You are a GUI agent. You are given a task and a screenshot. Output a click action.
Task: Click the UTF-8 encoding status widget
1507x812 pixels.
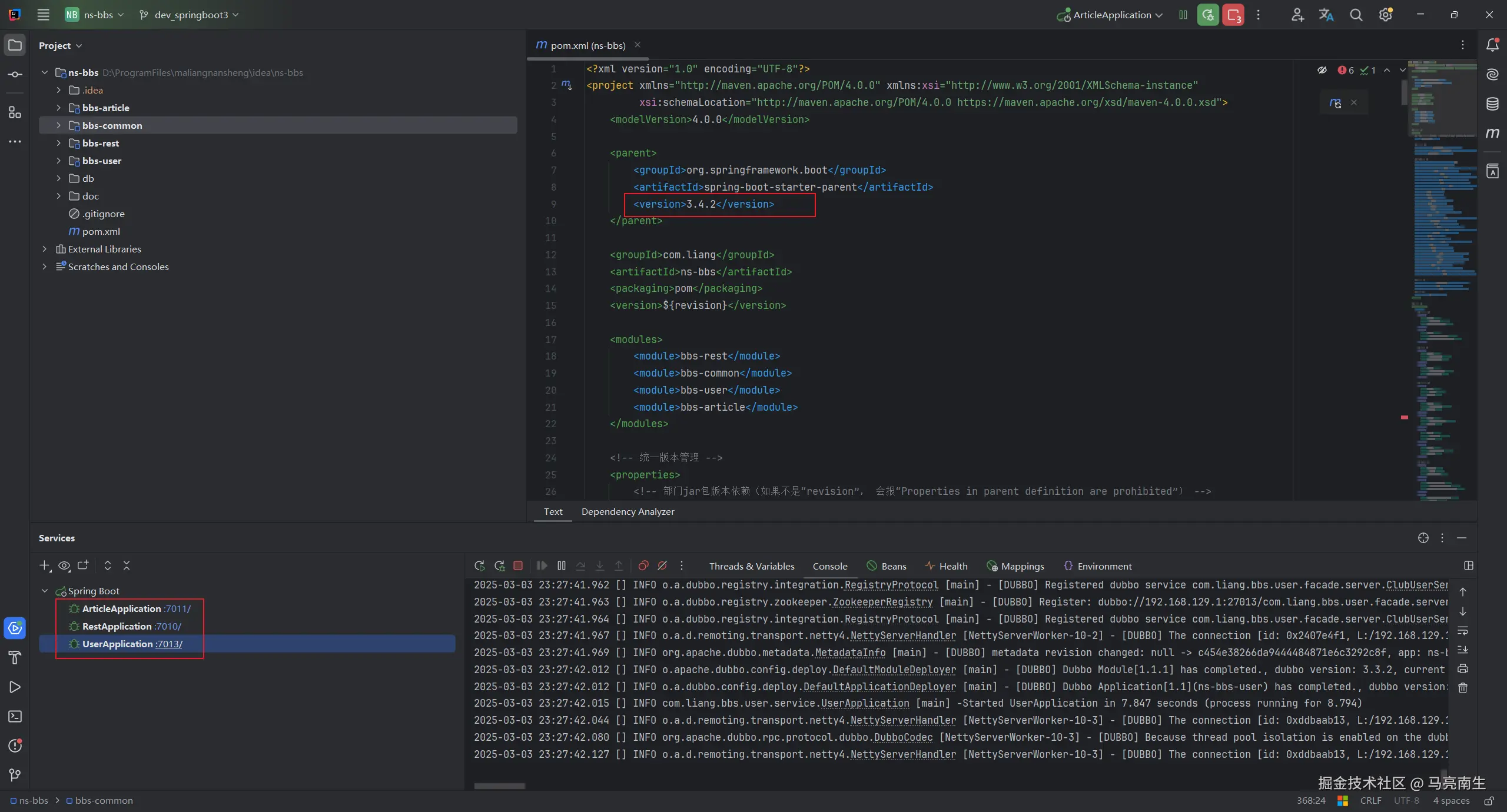pyautogui.click(x=1406, y=801)
